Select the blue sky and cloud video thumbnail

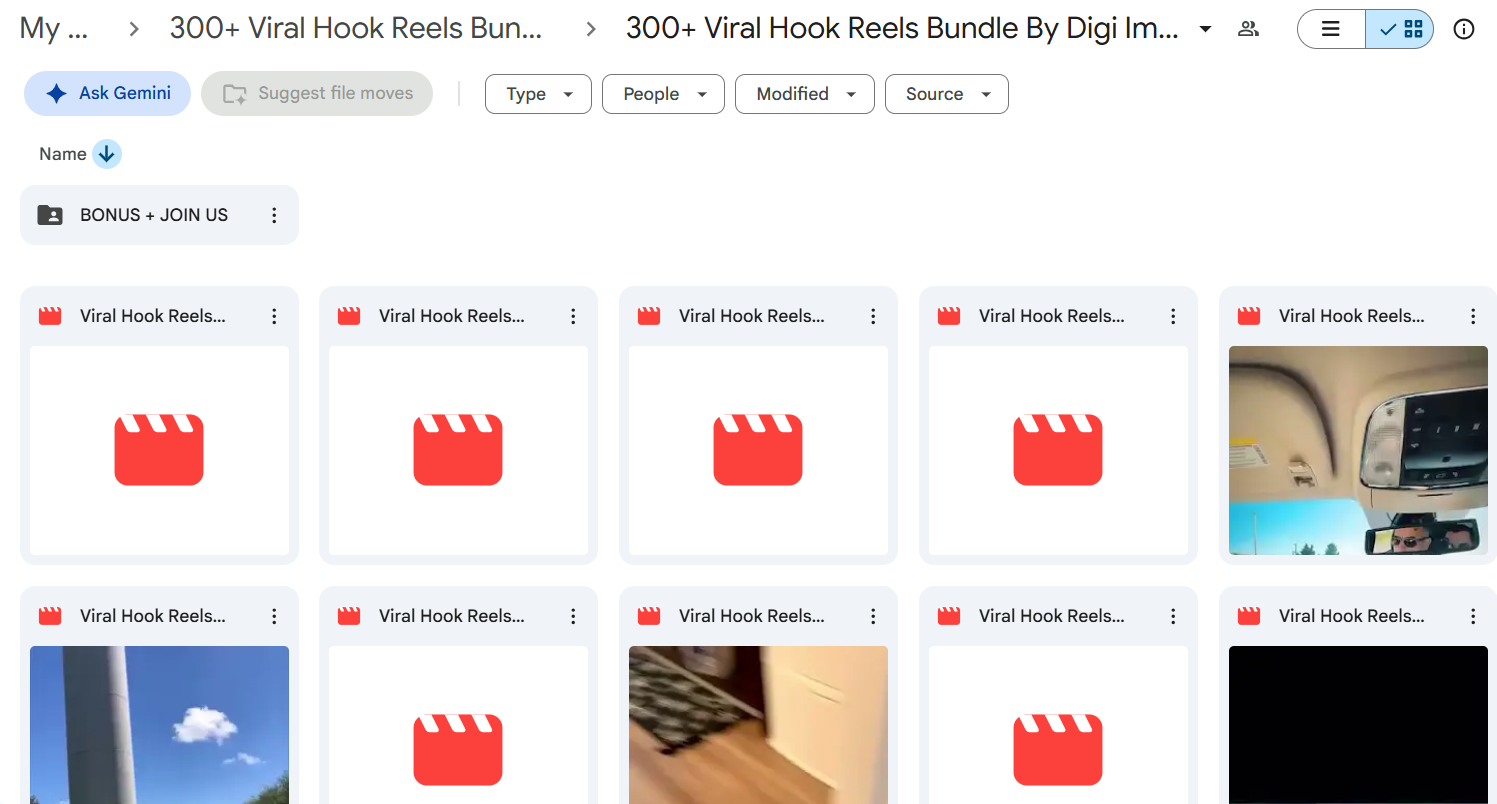pos(159,724)
